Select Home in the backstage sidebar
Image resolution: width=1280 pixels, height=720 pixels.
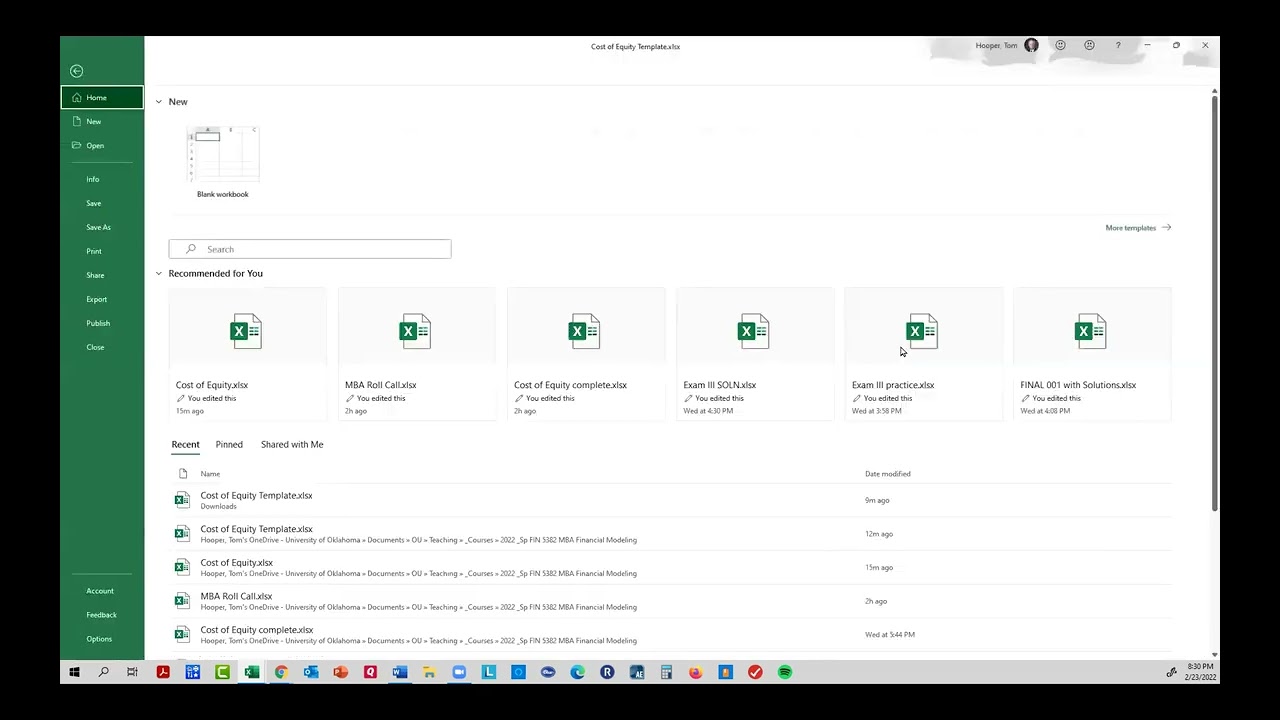102,97
